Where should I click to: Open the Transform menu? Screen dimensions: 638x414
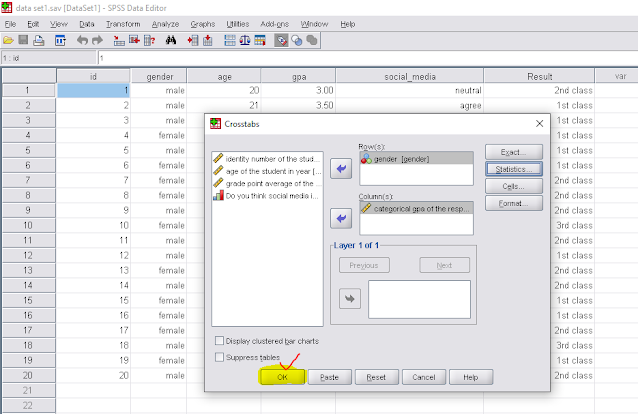(123, 24)
